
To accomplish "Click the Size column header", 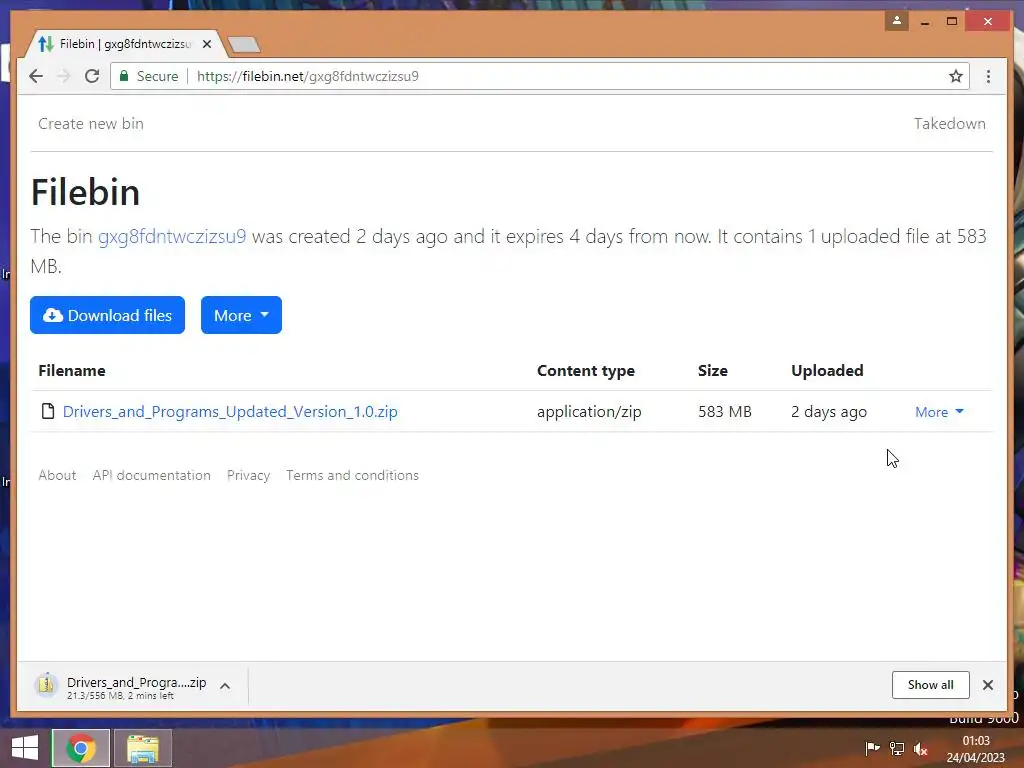I will pos(712,370).
